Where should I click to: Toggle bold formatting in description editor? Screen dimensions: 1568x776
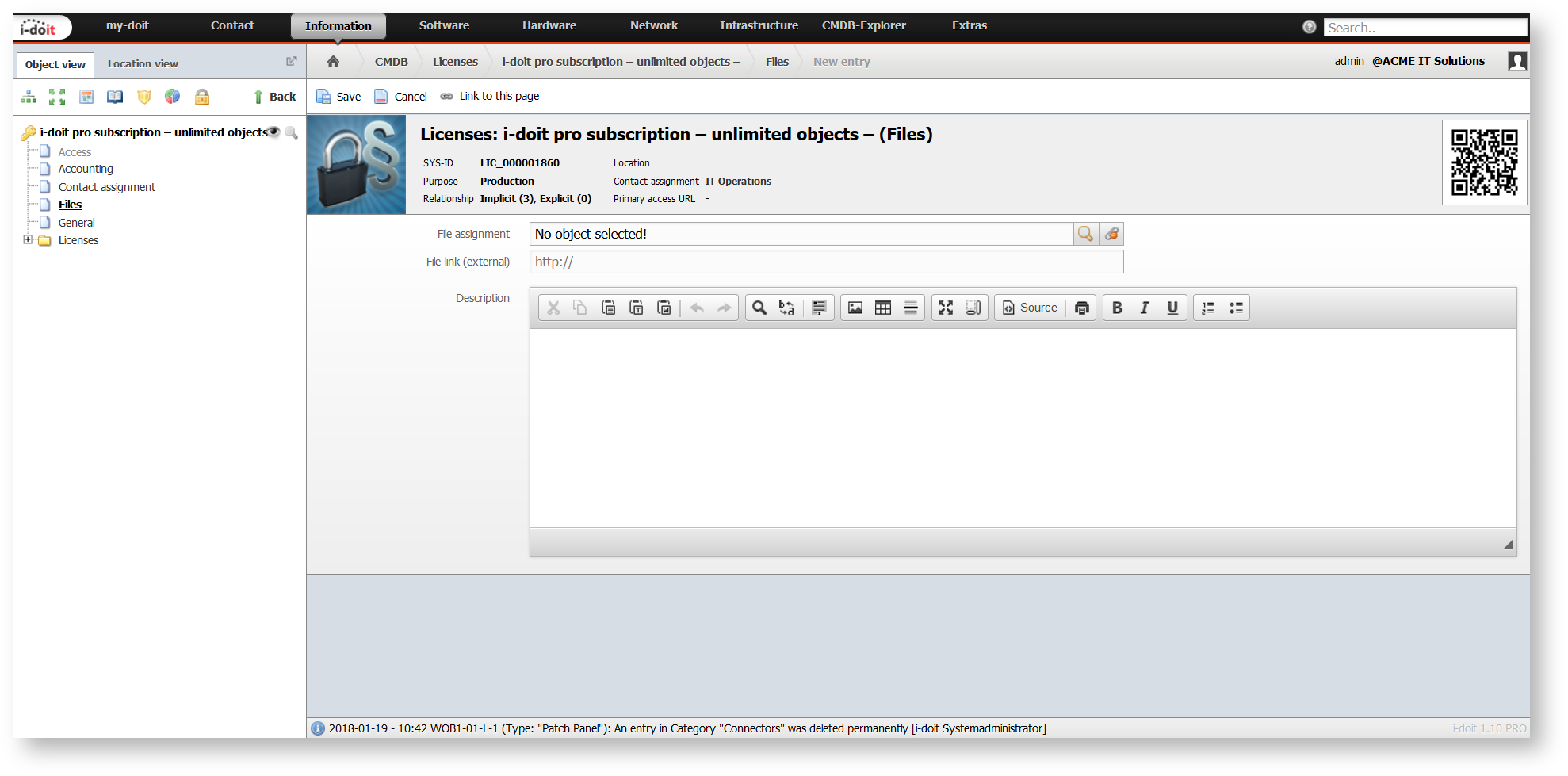pos(1117,308)
